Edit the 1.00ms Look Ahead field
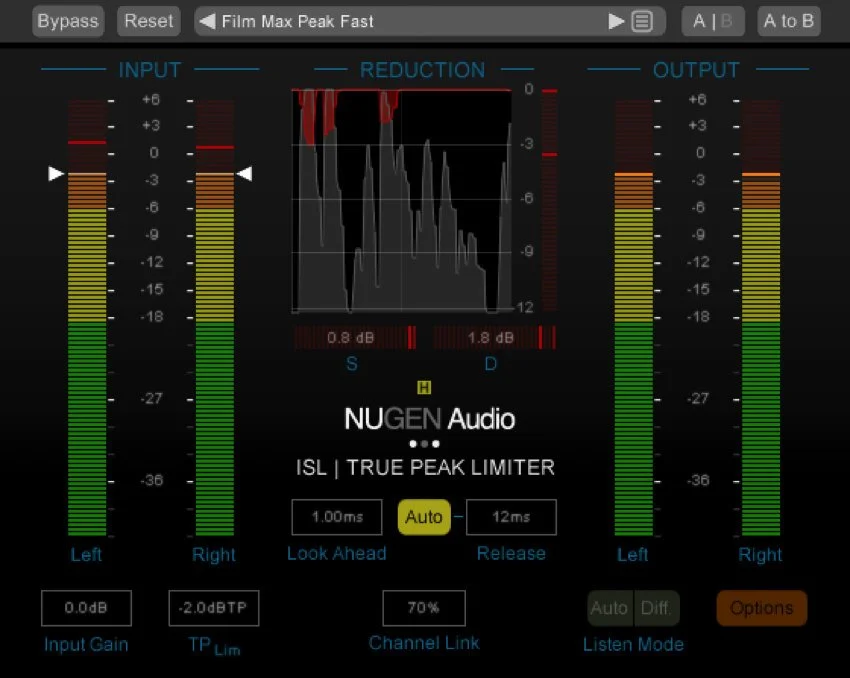The height and width of the screenshot is (678, 850). coord(337,517)
